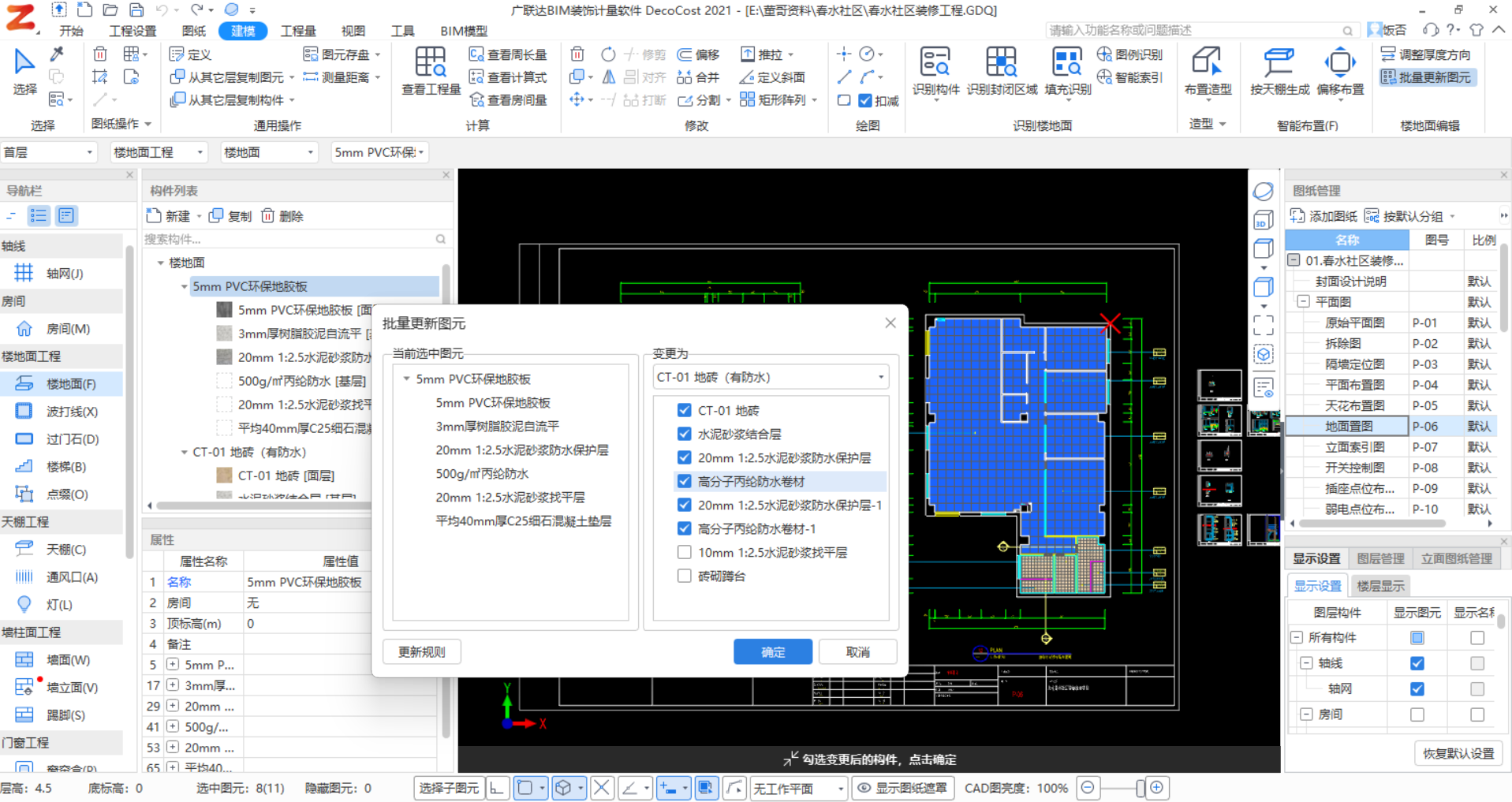Collapse 楼地面 root in component list
Screen dimensions: 1512x802
click(160, 263)
